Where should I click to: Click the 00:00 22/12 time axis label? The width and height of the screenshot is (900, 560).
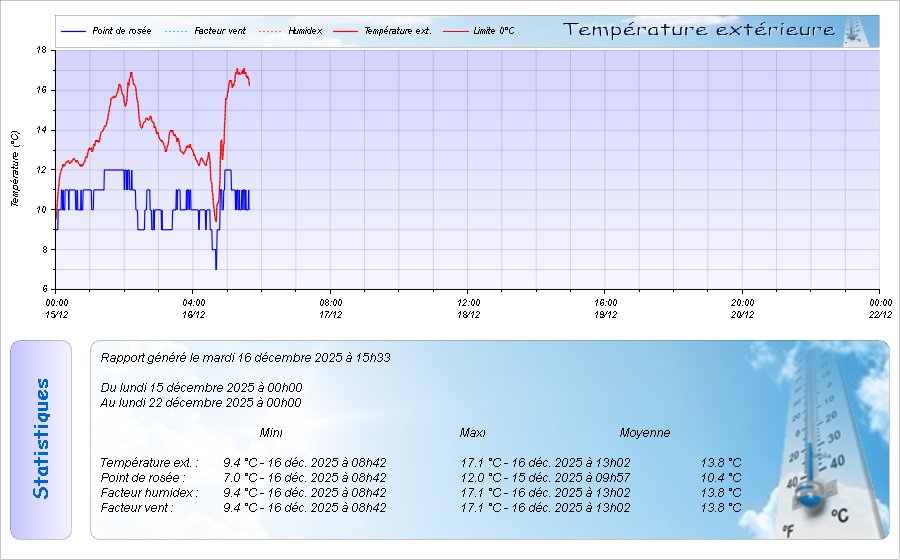point(879,308)
